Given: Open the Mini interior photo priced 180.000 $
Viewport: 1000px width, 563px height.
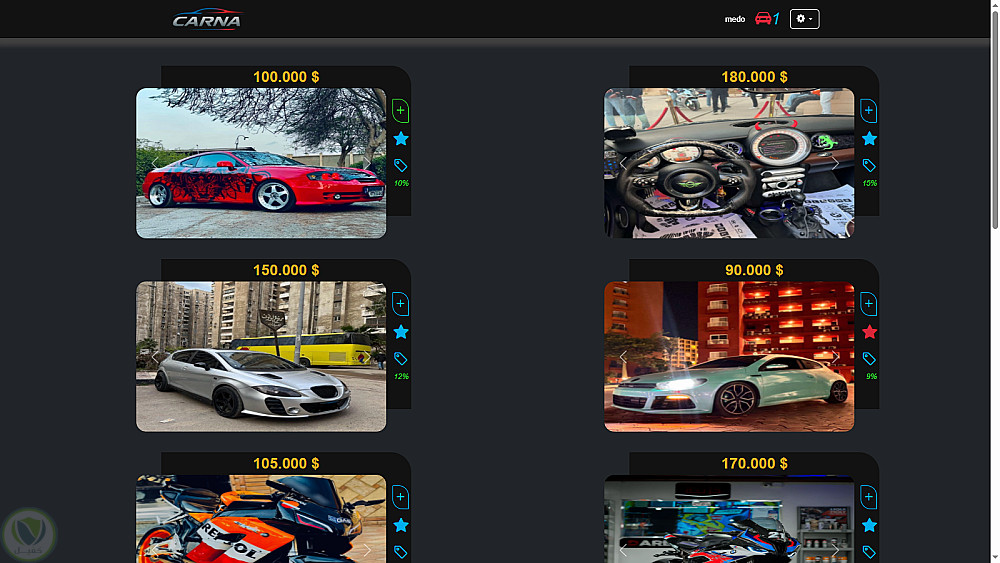Looking at the screenshot, I should coord(729,163).
